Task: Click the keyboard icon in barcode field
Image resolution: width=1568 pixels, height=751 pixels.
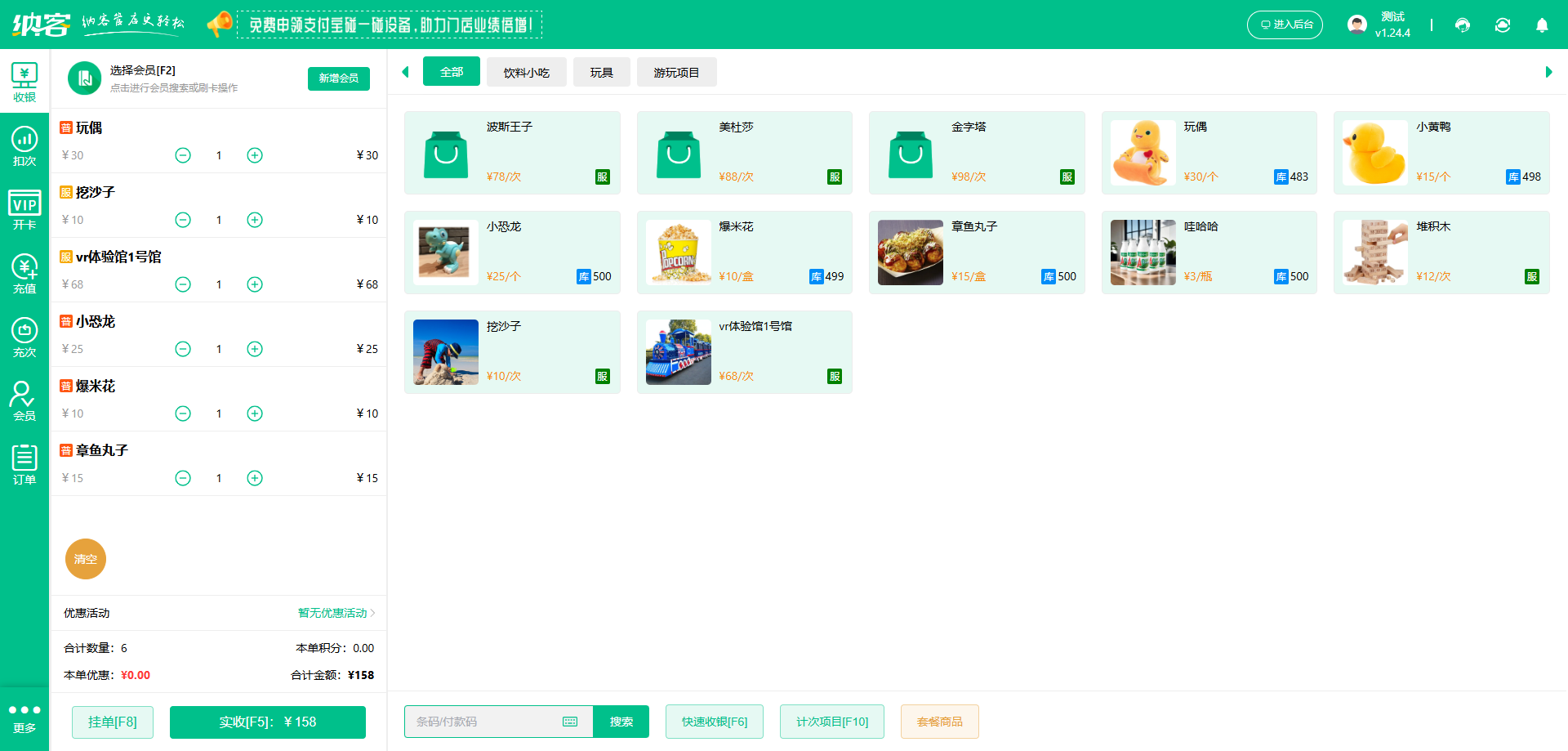Action: click(570, 722)
